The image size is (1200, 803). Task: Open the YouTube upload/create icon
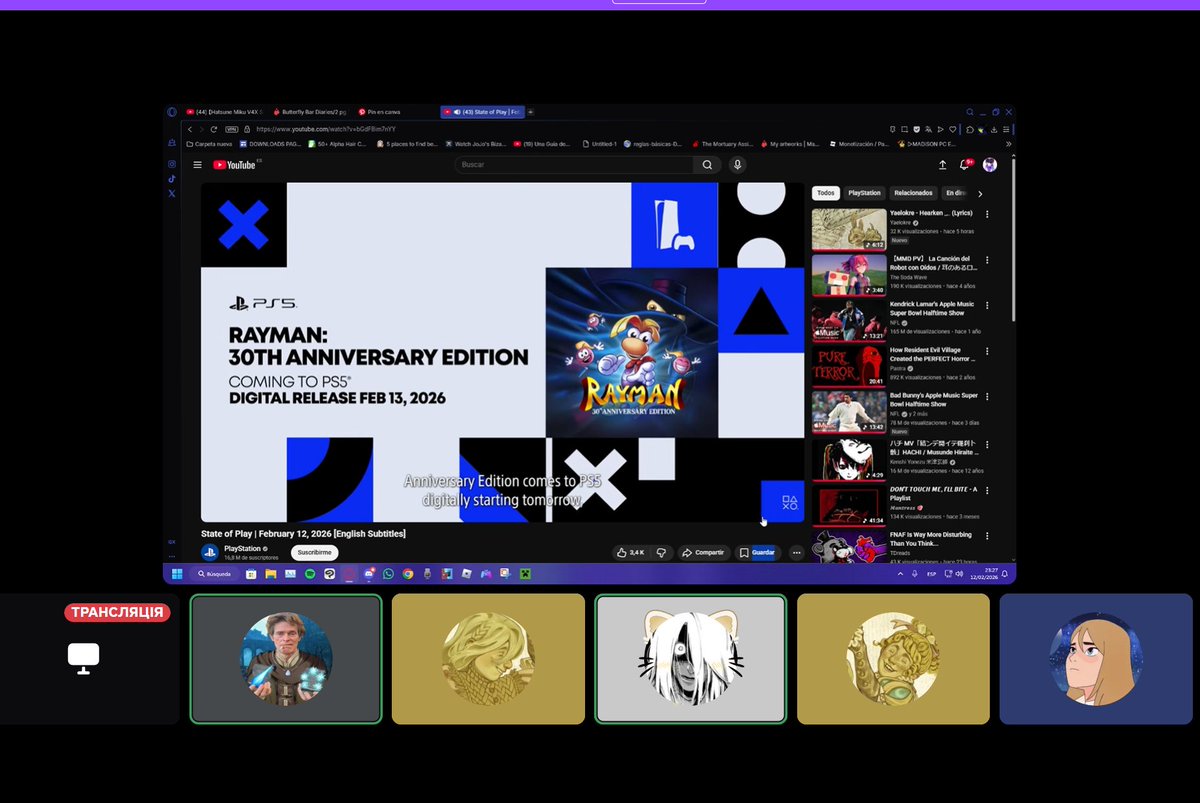click(942, 165)
